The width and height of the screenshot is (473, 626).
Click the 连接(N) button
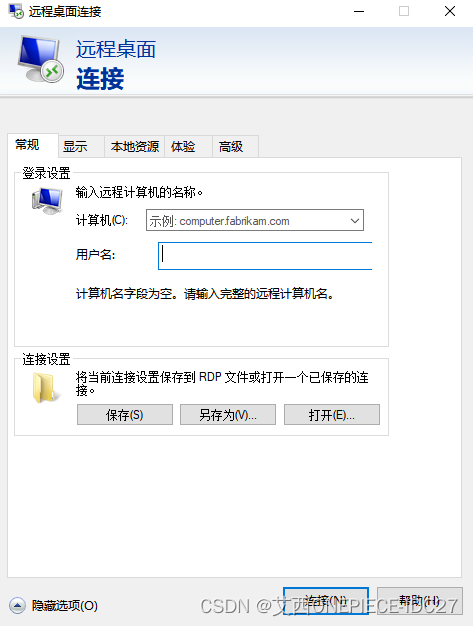pos(326,601)
